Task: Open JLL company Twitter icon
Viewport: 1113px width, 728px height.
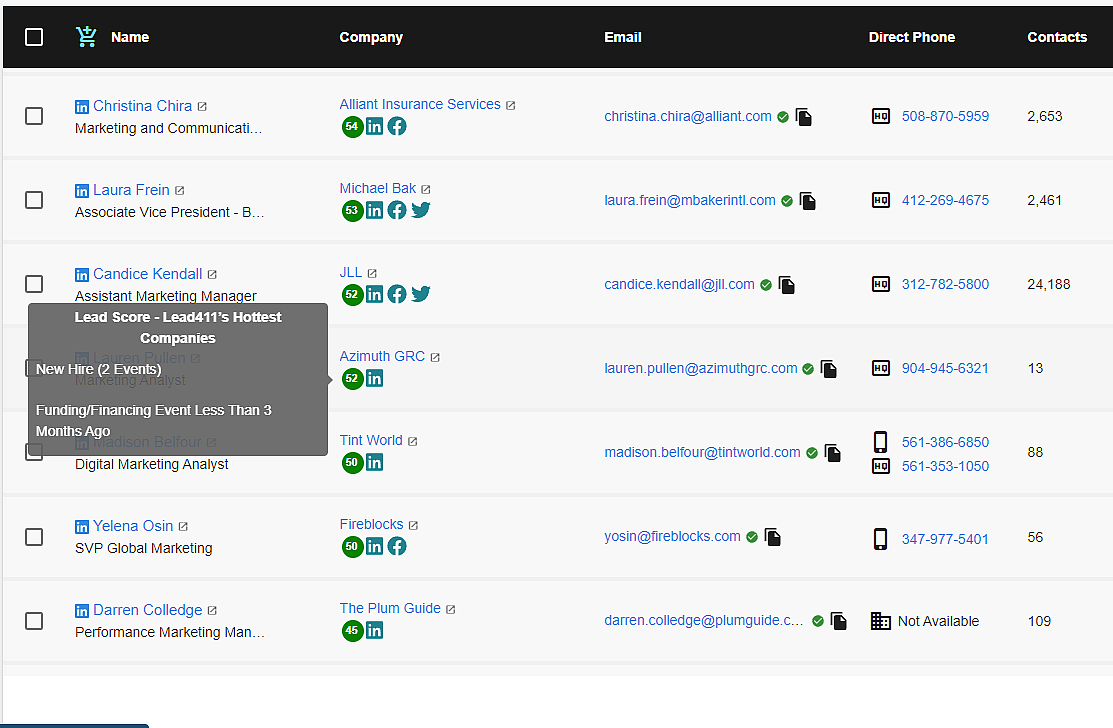Action: 420,294
